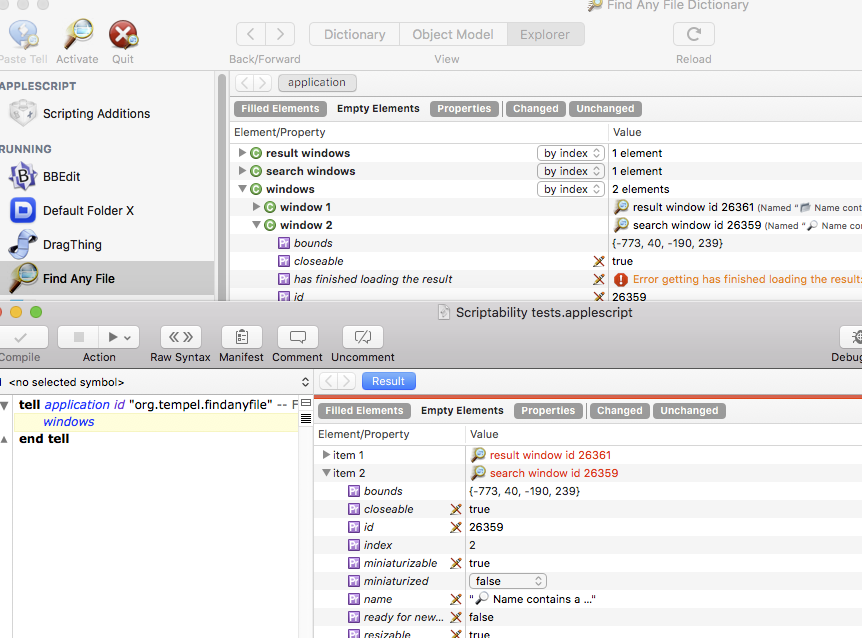Open the miniaturized 'false' popup menu
Viewport: 862px width, 638px height.
click(x=509, y=581)
